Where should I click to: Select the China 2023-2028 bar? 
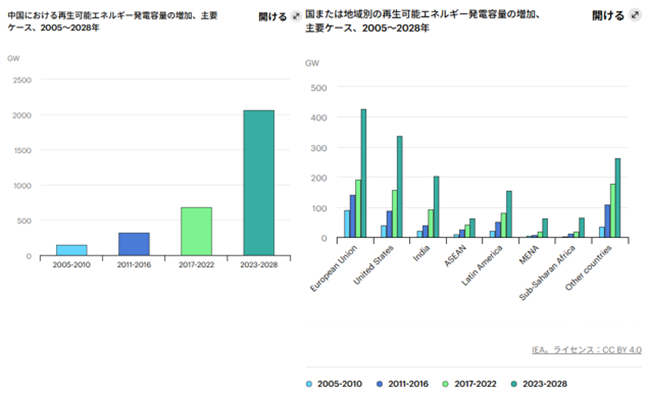click(x=259, y=183)
